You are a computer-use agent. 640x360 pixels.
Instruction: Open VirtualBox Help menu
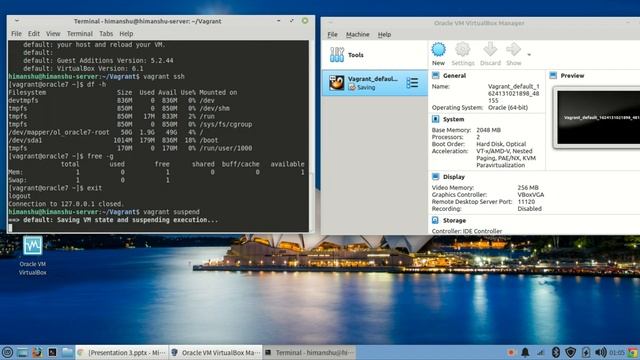pos(384,35)
